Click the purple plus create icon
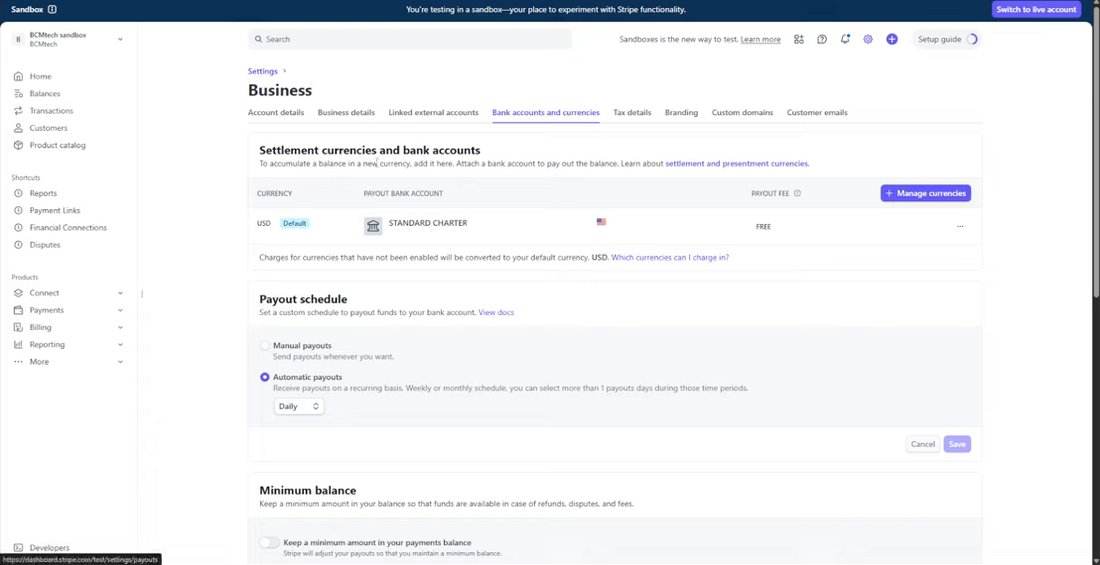 [x=892, y=39]
